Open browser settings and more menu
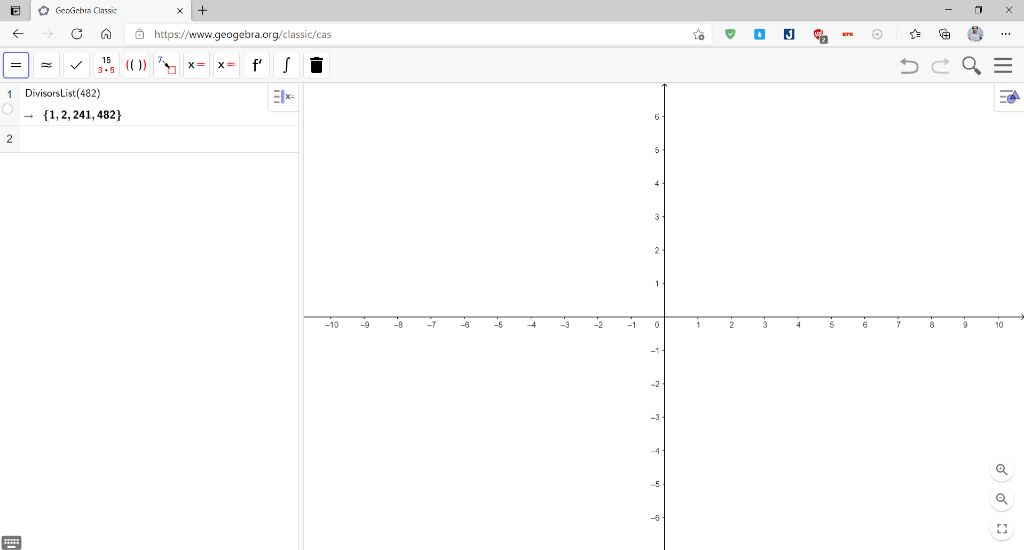Viewport: 1024px width, 550px height. pos(1006,34)
